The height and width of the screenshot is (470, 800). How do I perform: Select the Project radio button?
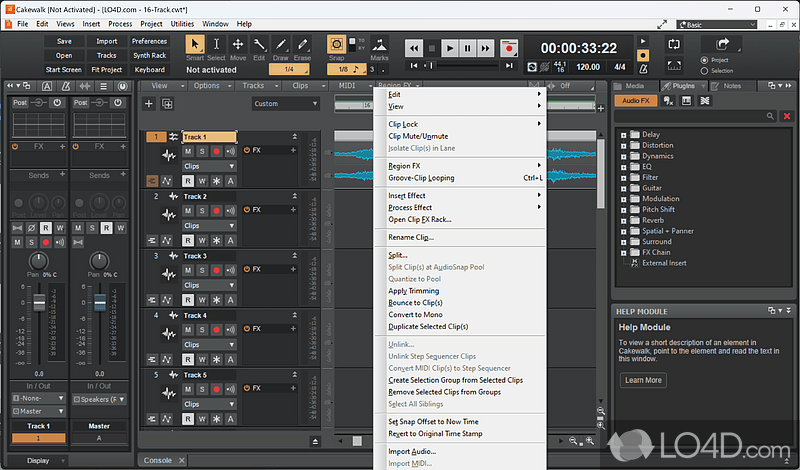[704, 60]
